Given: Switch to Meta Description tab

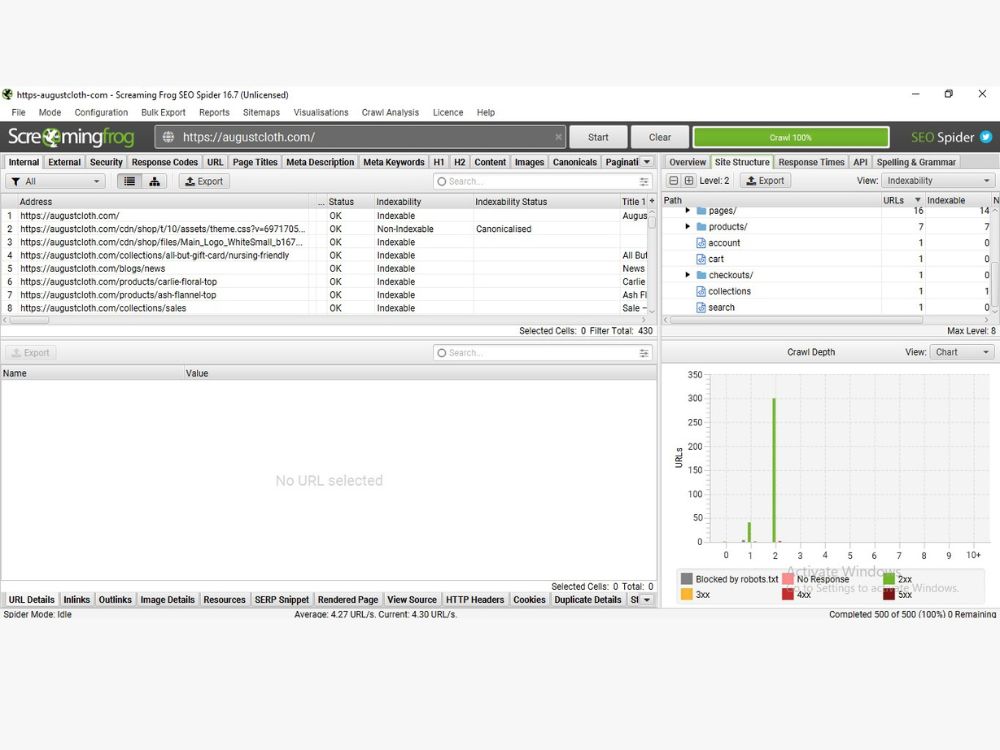Looking at the screenshot, I should coord(320,162).
